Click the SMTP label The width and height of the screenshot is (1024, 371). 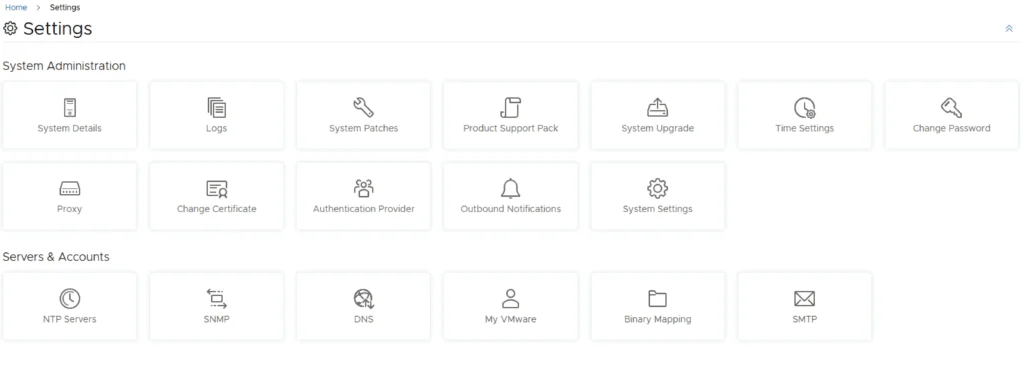point(805,319)
